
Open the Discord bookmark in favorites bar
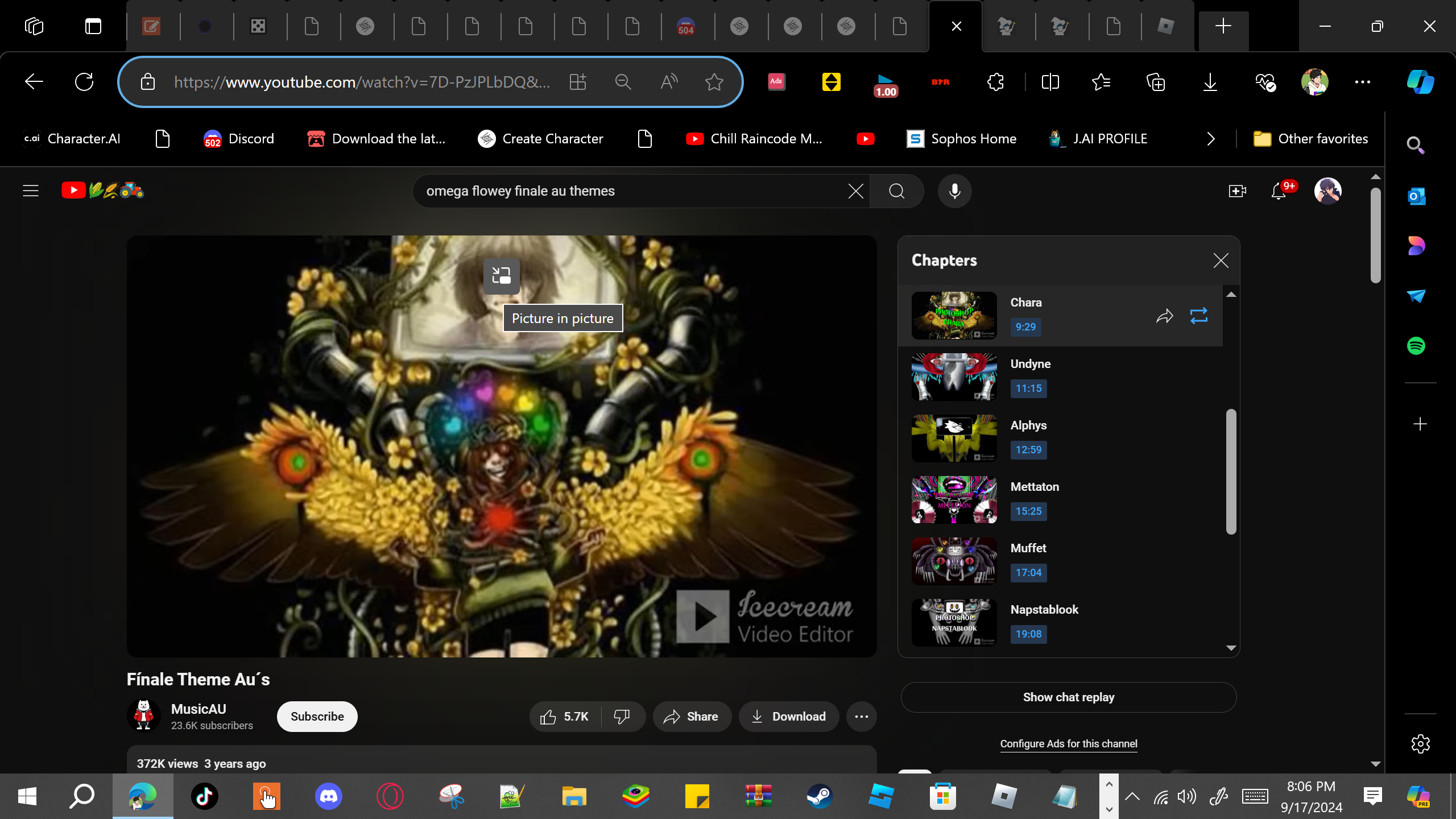pos(239,139)
